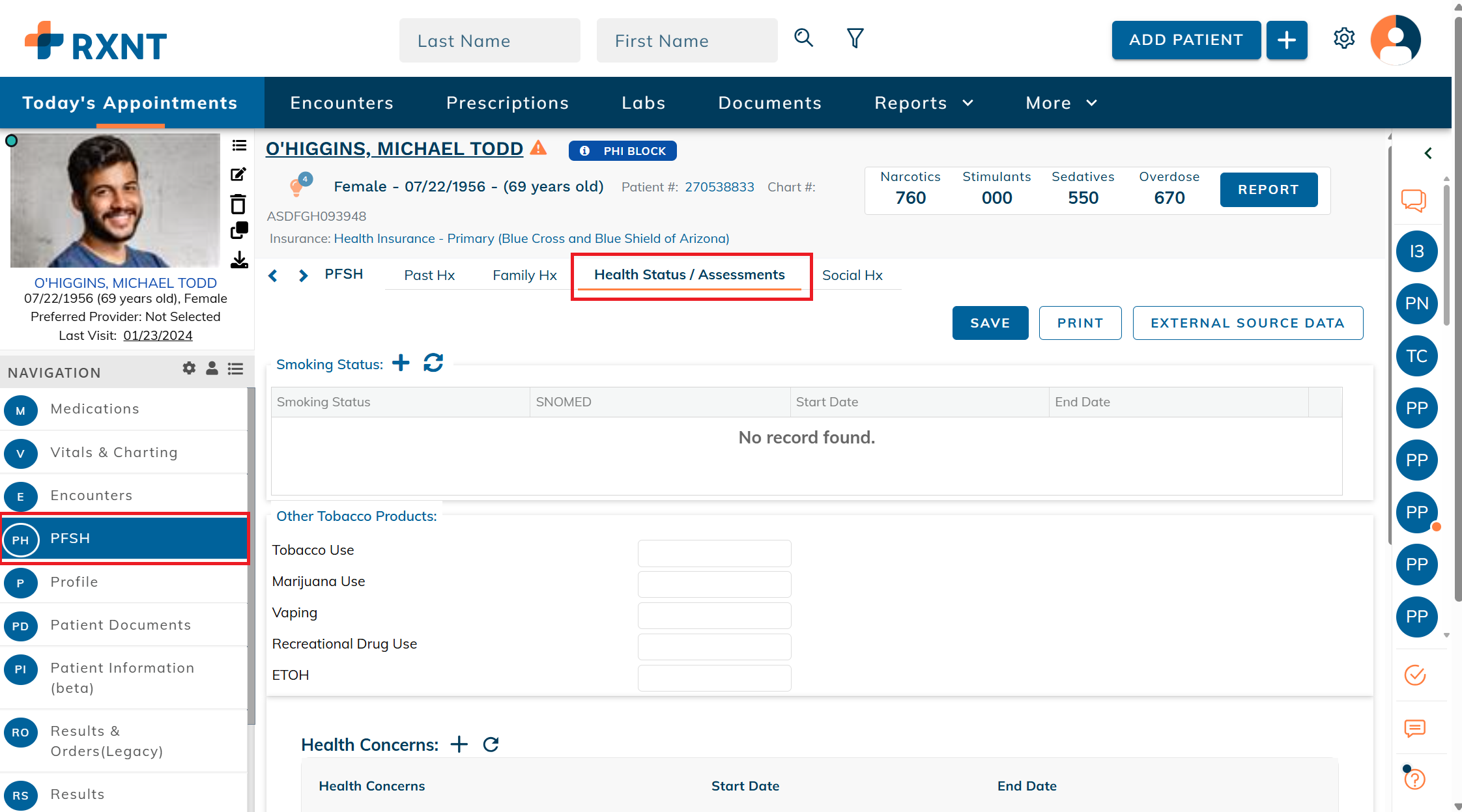Screen dimensions: 1462x812
Task: Go to next PFSH section arrow
Action: click(303, 275)
